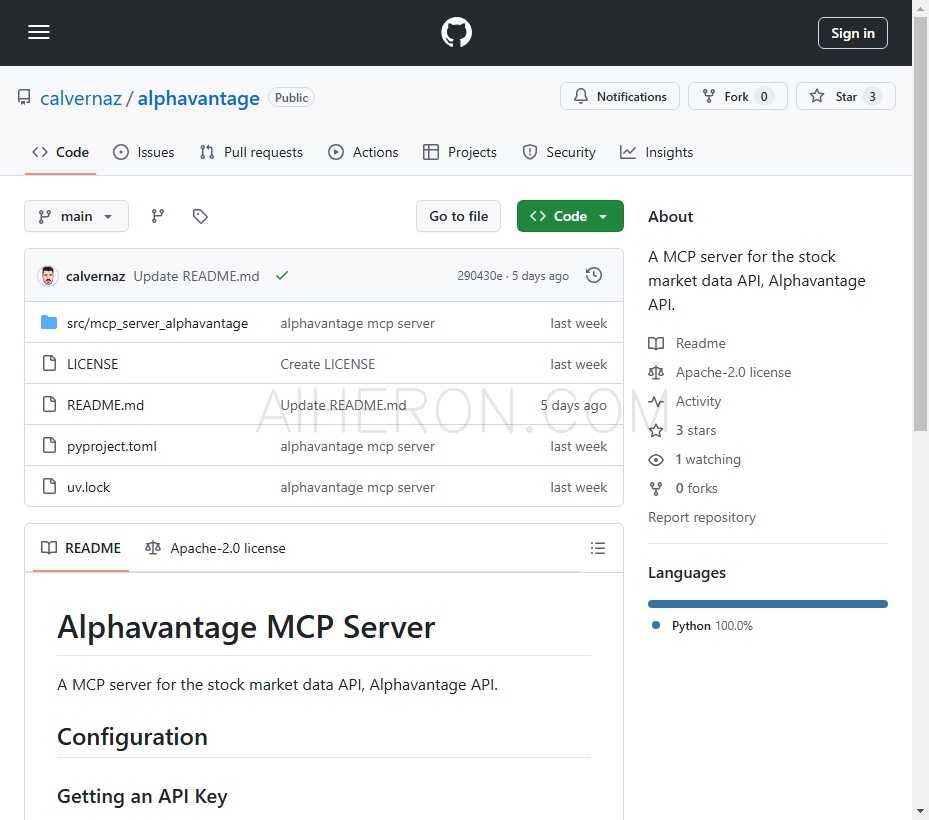The image size is (929, 820).
Task: Click the Fork count badge 0
Action: [x=764, y=97]
